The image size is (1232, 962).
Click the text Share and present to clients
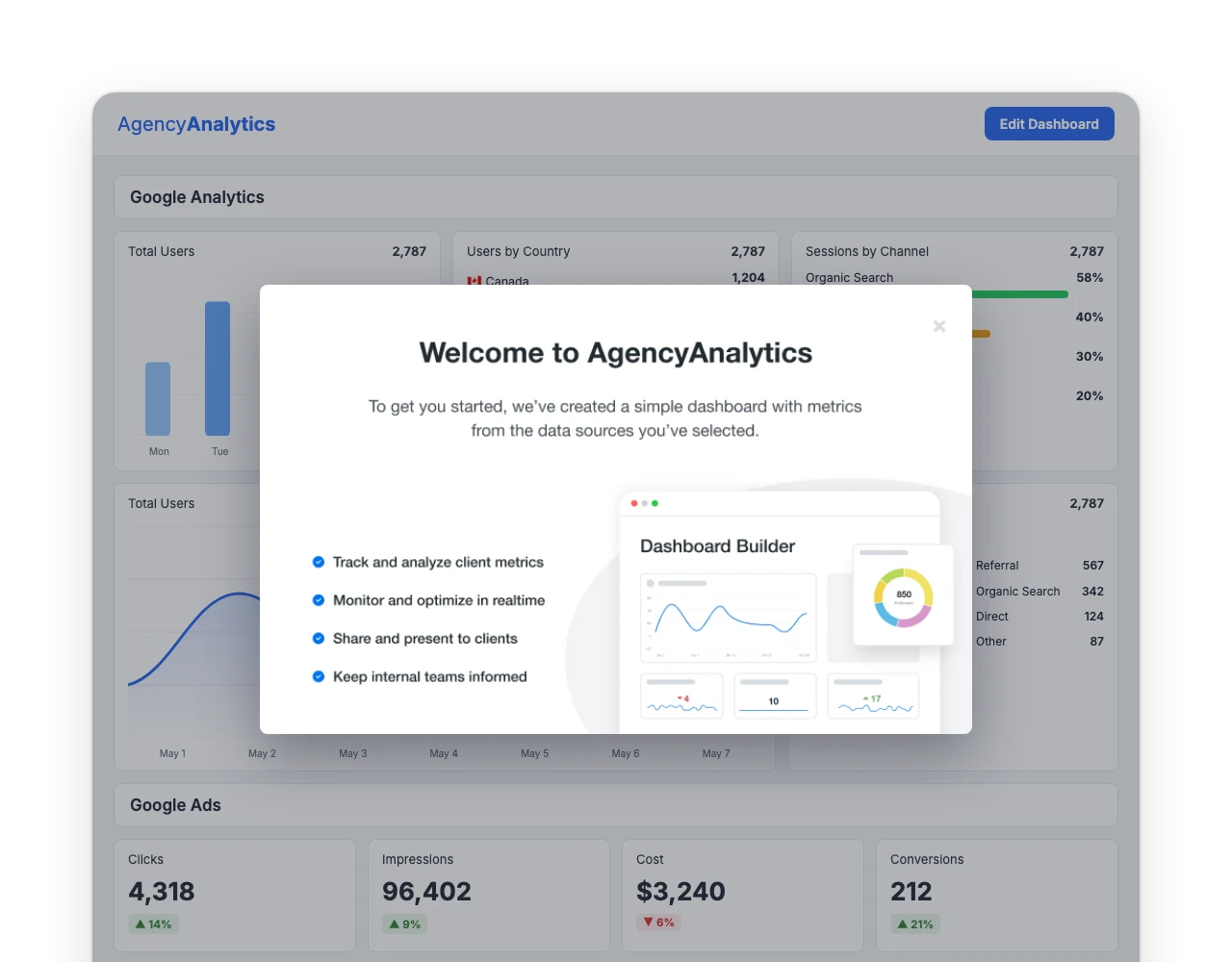(x=425, y=639)
